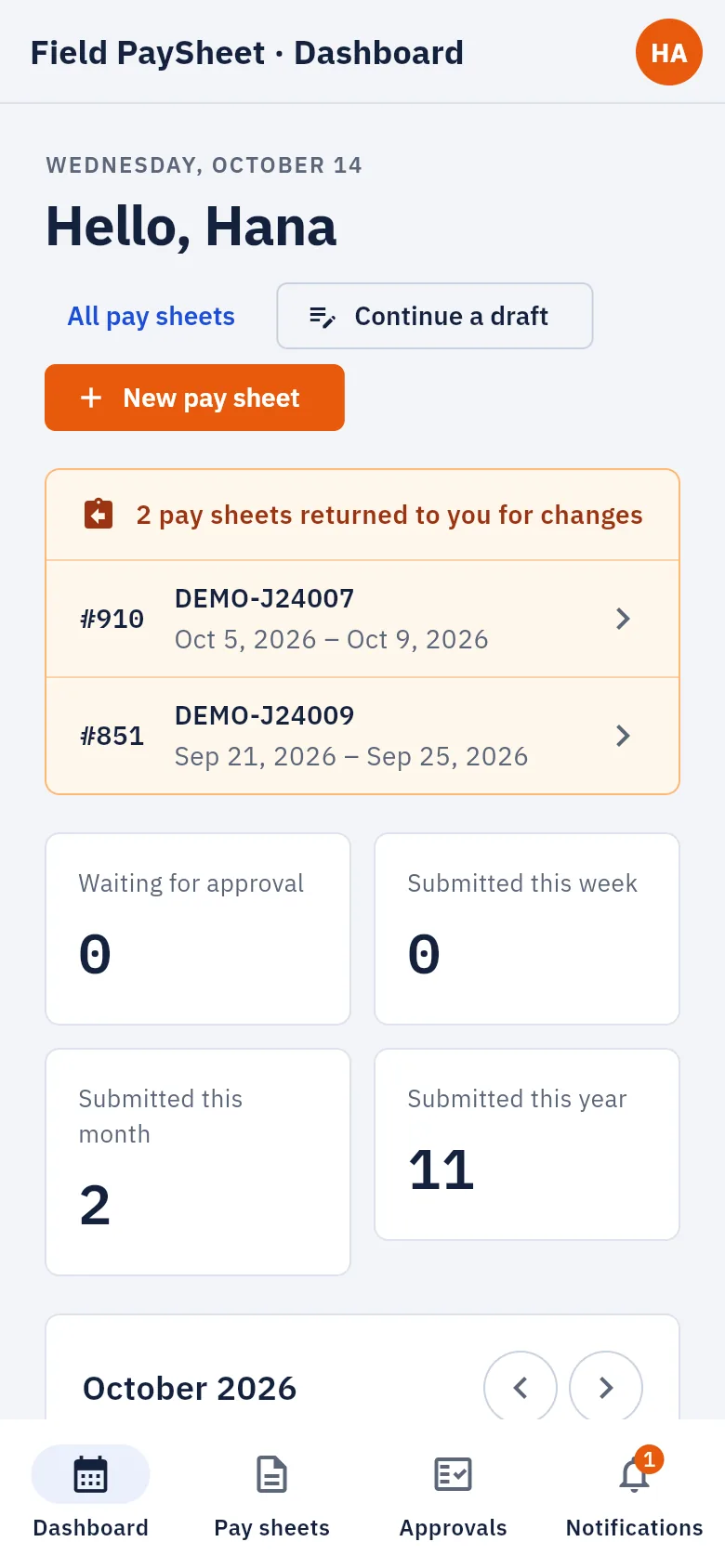The width and height of the screenshot is (725, 1568).
Task: Open the Notifications bell icon
Action: point(635,1474)
